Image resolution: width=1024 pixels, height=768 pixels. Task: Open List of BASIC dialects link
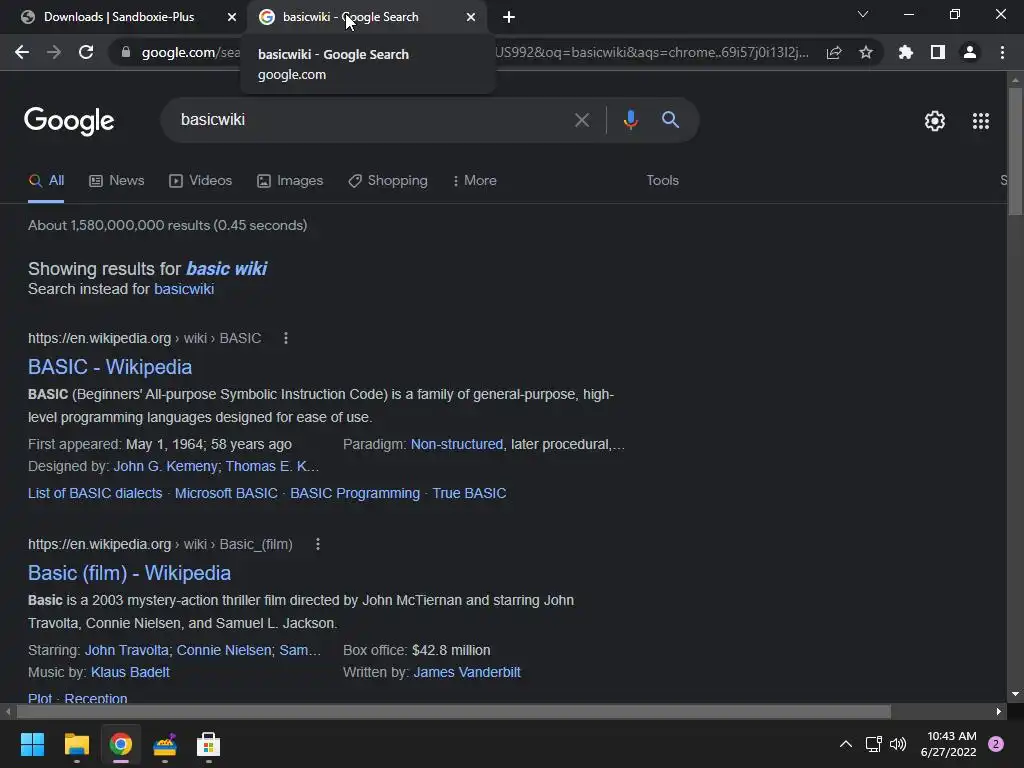[95, 494]
